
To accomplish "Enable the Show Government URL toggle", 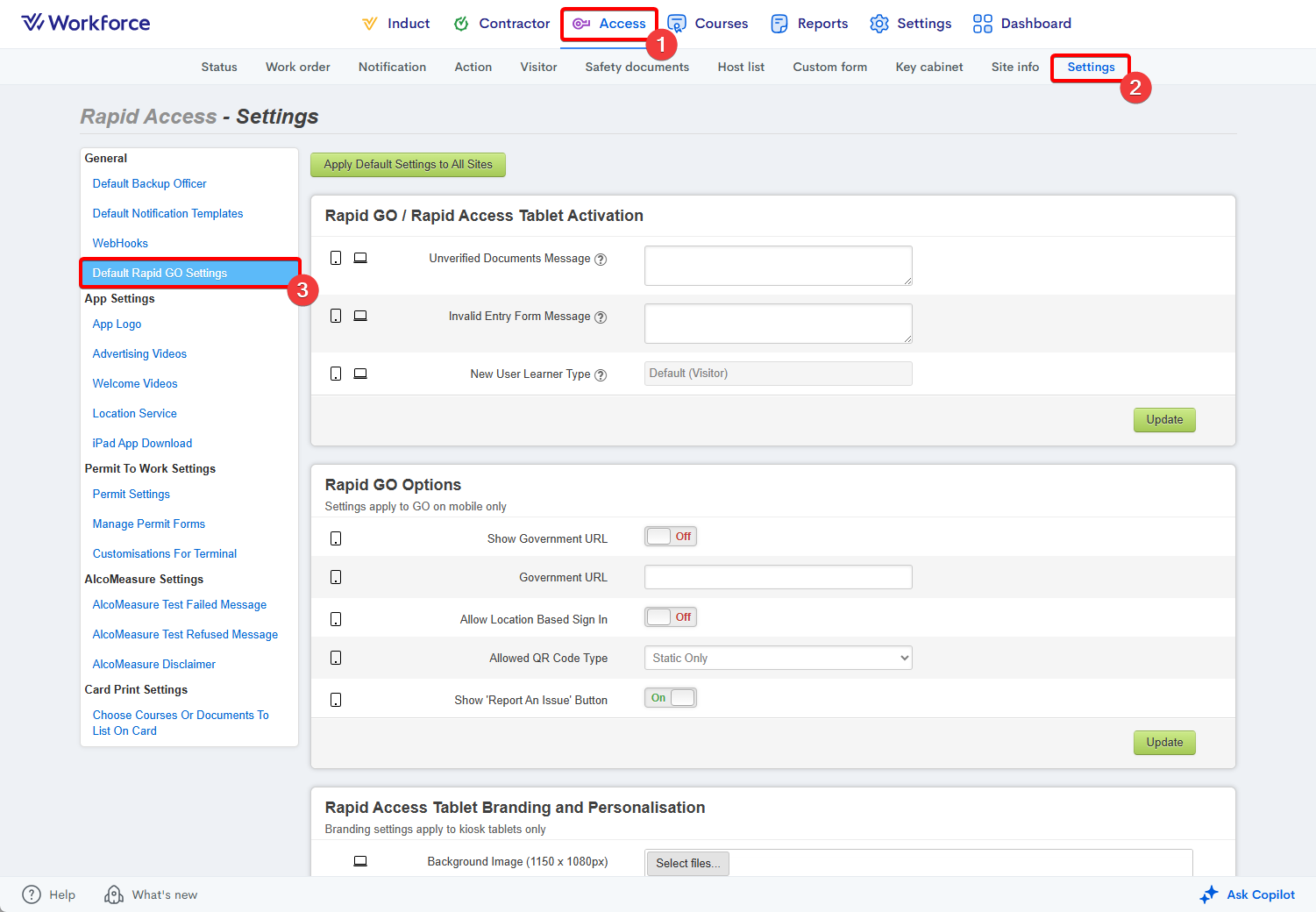I will (671, 537).
